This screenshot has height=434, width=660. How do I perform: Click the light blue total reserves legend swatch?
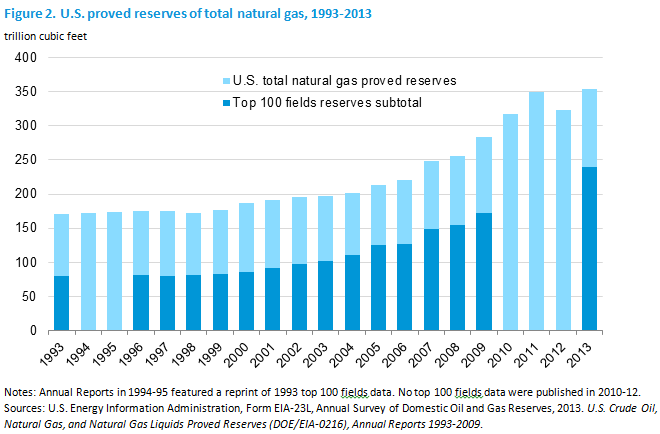226,81
